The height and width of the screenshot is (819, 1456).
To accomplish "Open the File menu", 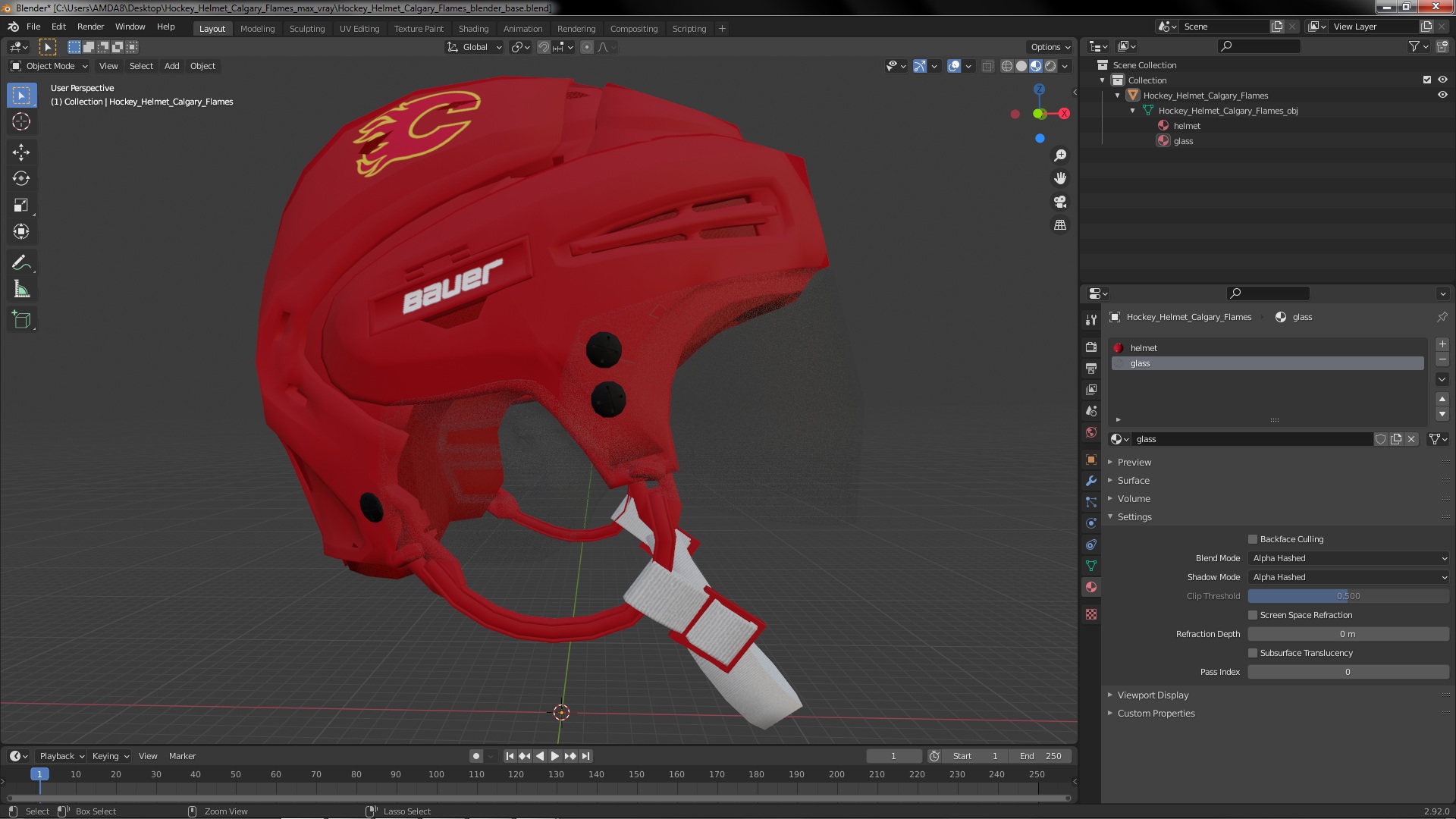I will point(33,27).
